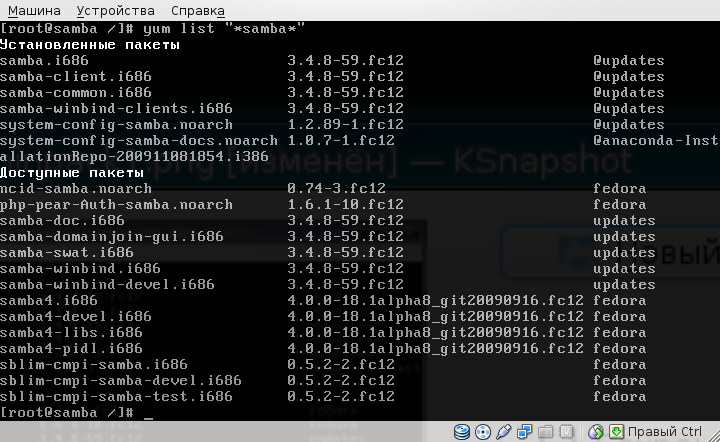
Task: Click the fedora repo for mcid-samba
Action: point(619,189)
